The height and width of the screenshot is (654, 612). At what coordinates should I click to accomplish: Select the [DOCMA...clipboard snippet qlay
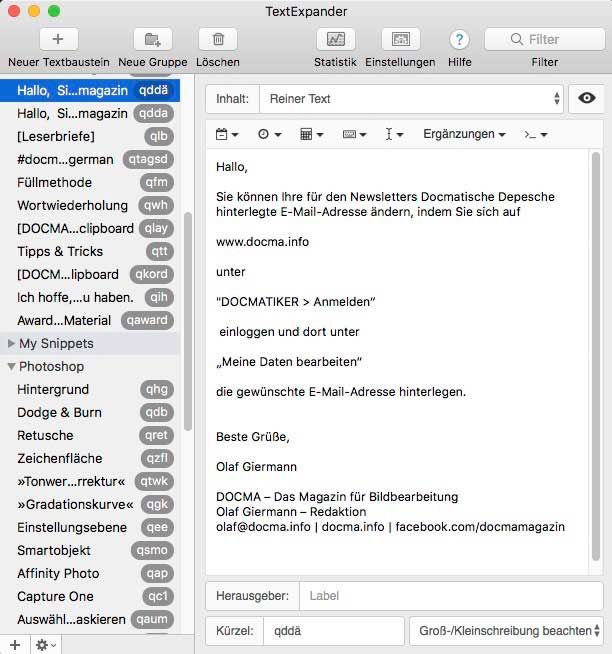[x=90, y=228]
